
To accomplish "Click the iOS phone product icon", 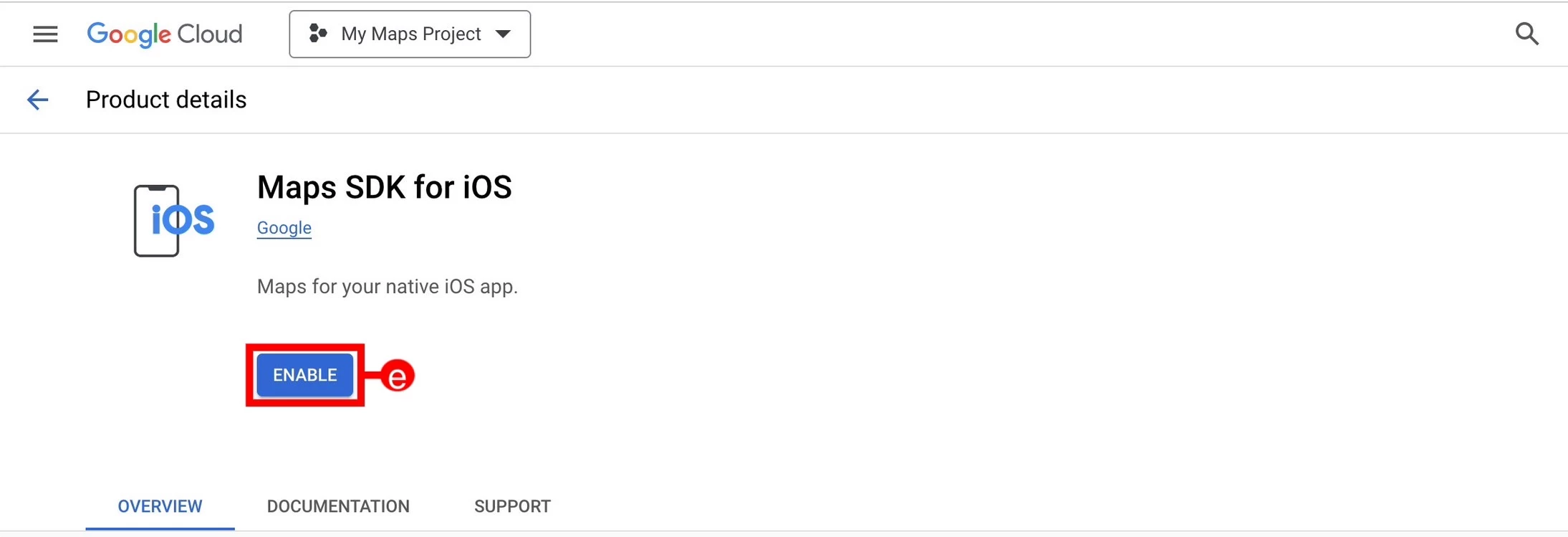I will pyautogui.click(x=174, y=220).
